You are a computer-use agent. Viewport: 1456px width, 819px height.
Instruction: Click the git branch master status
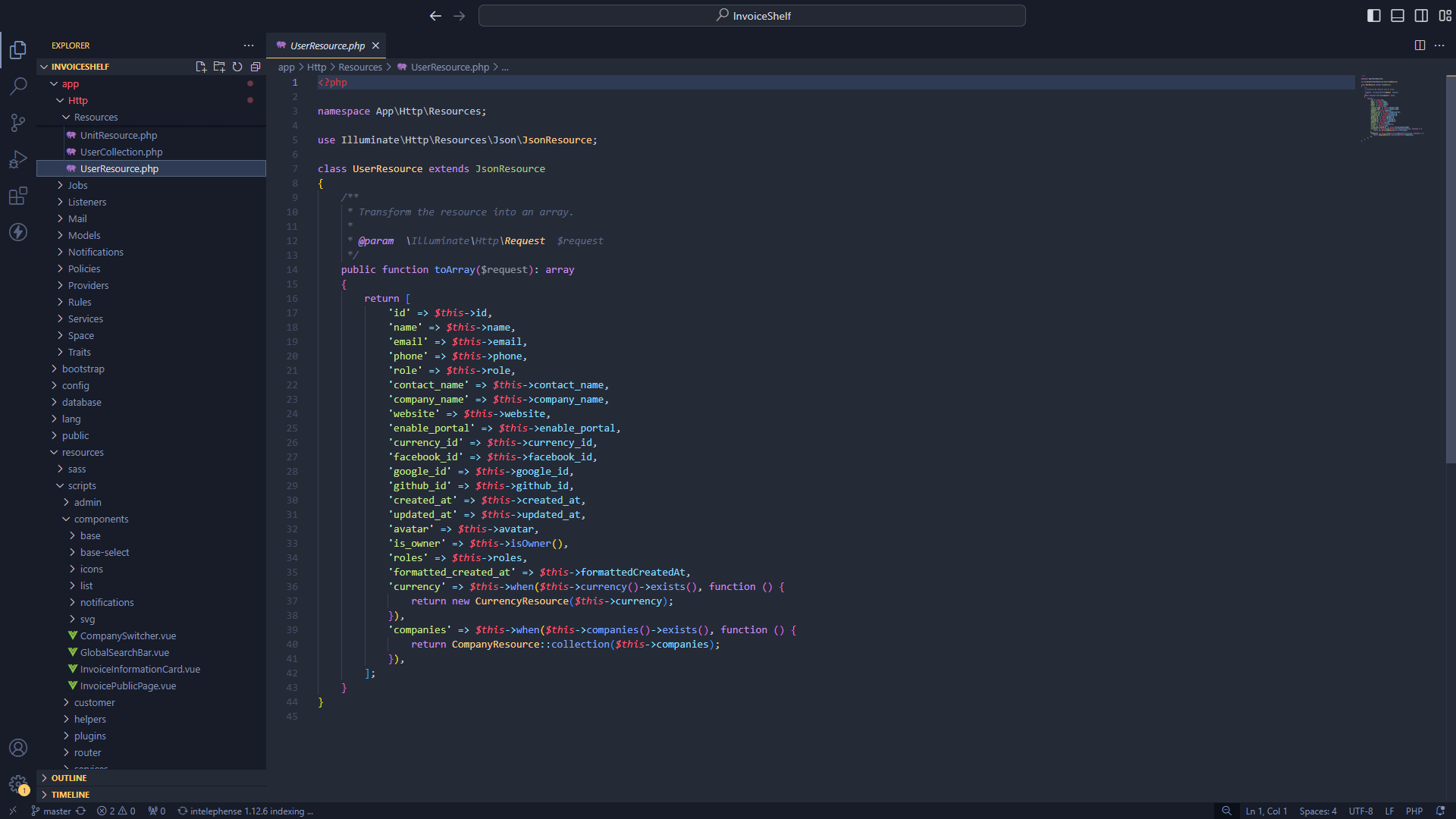point(51,811)
